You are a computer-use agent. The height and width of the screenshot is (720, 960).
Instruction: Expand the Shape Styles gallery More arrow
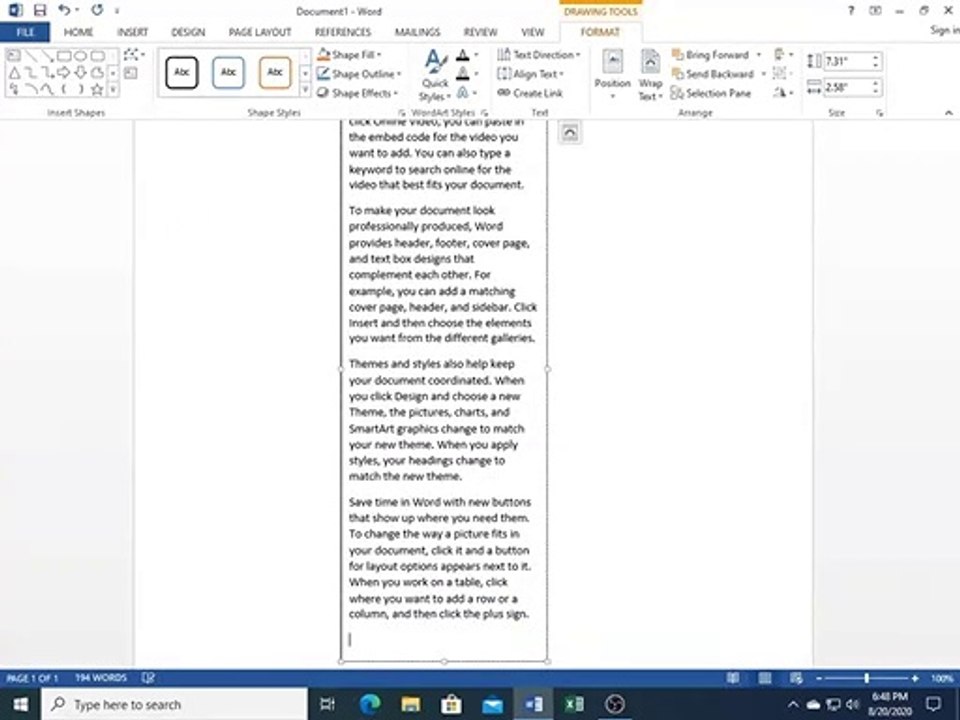click(x=305, y=91)
